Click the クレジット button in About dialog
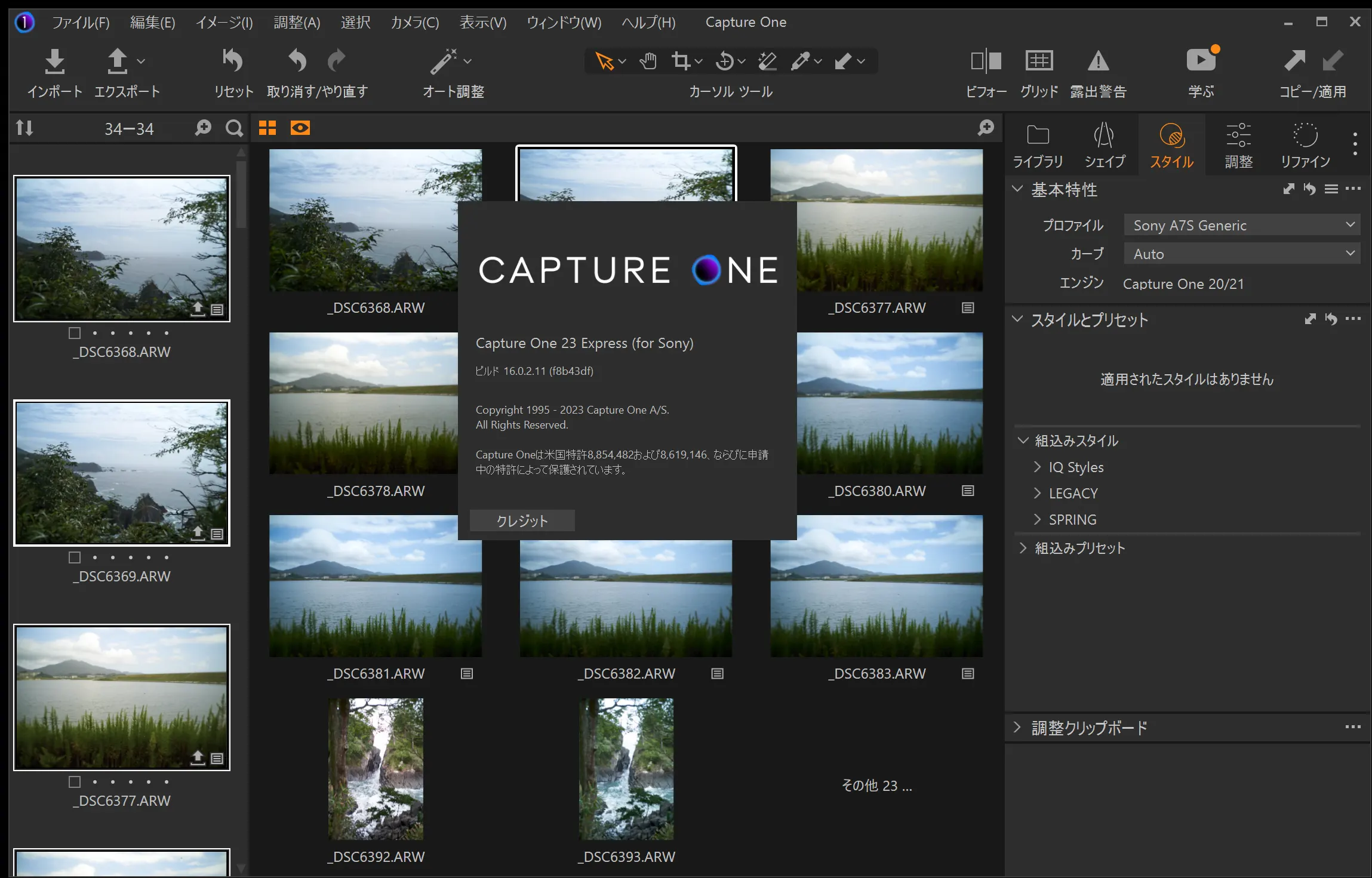 pos(522,520)
